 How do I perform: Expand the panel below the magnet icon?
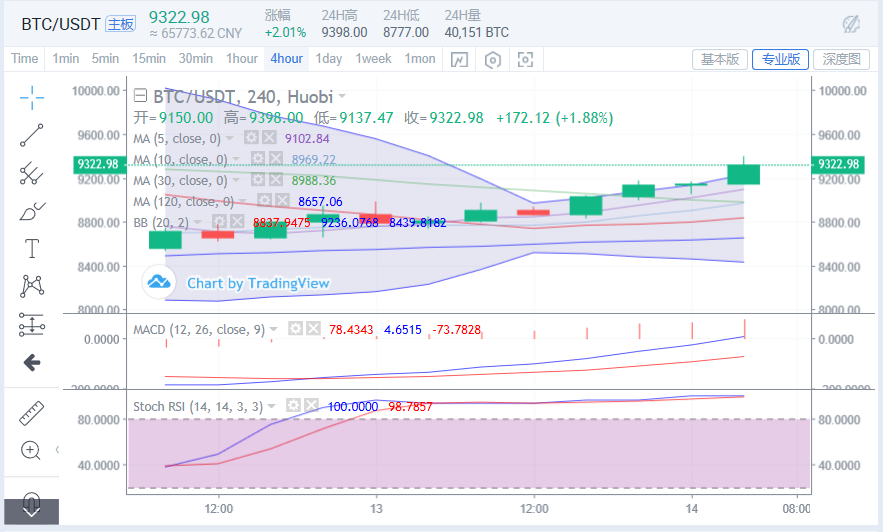pyautogui.click(x=32, y=511)
